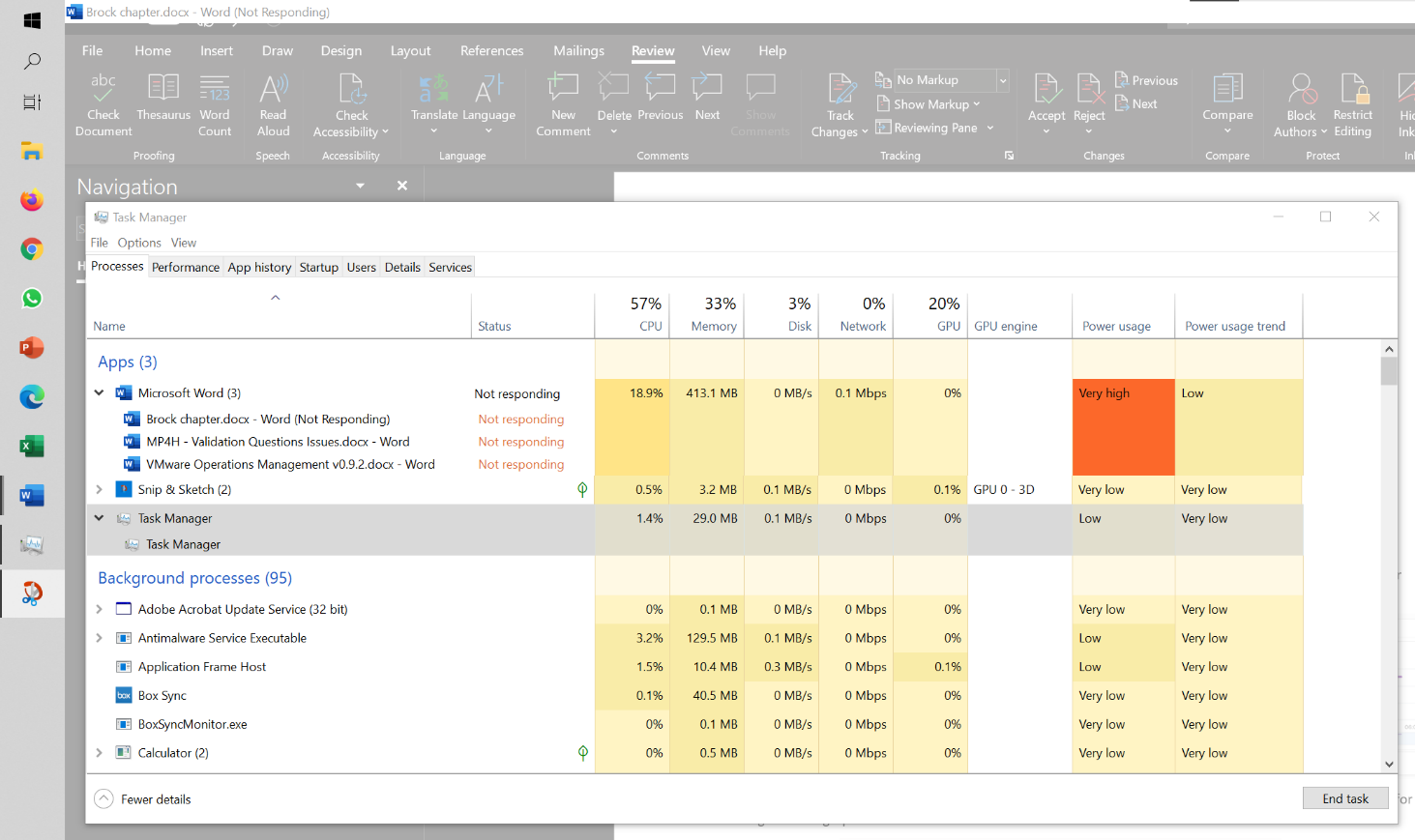Viewport: 1415px width, 840px height.
Task: Expand Antimalware Service Executable process
Action: [x=99, y=638]
